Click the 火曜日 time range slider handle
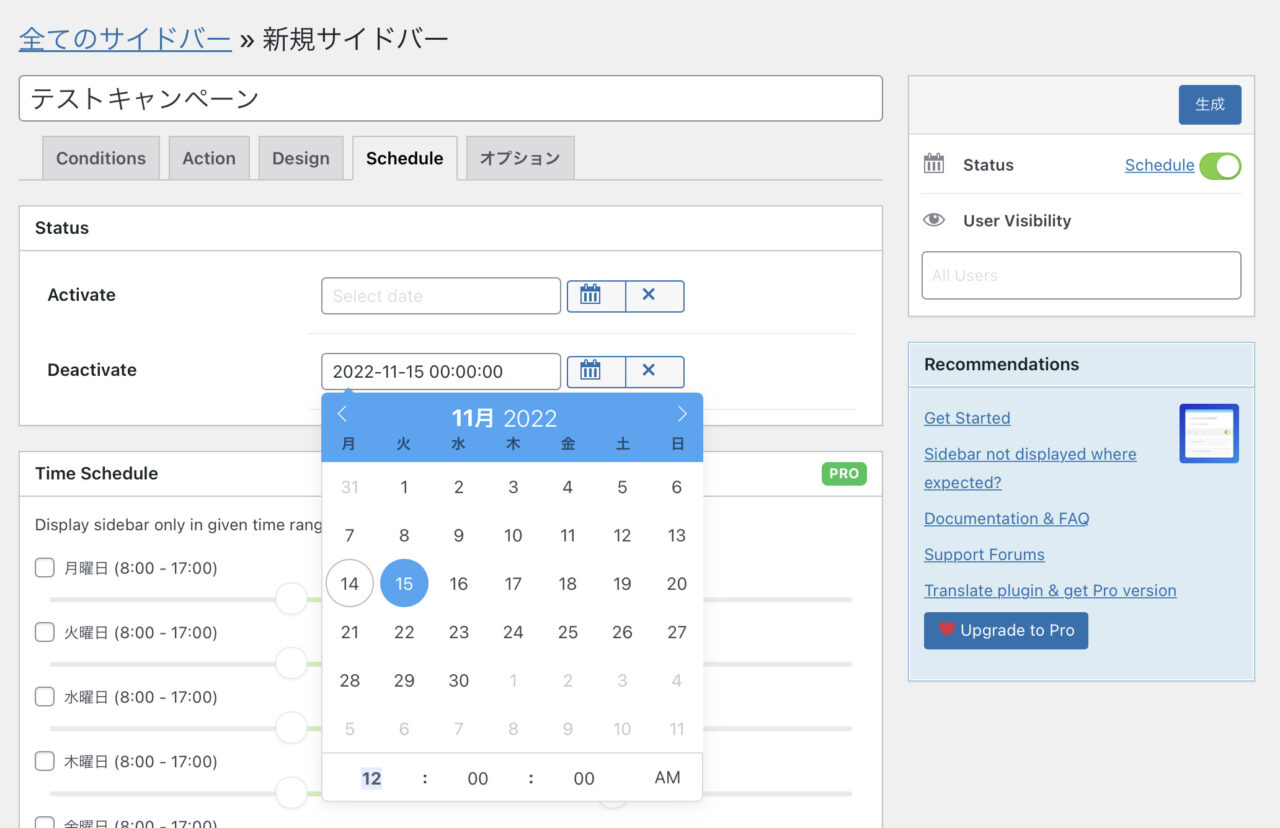This screenshot has width=1280, height=828. [291, 663]
